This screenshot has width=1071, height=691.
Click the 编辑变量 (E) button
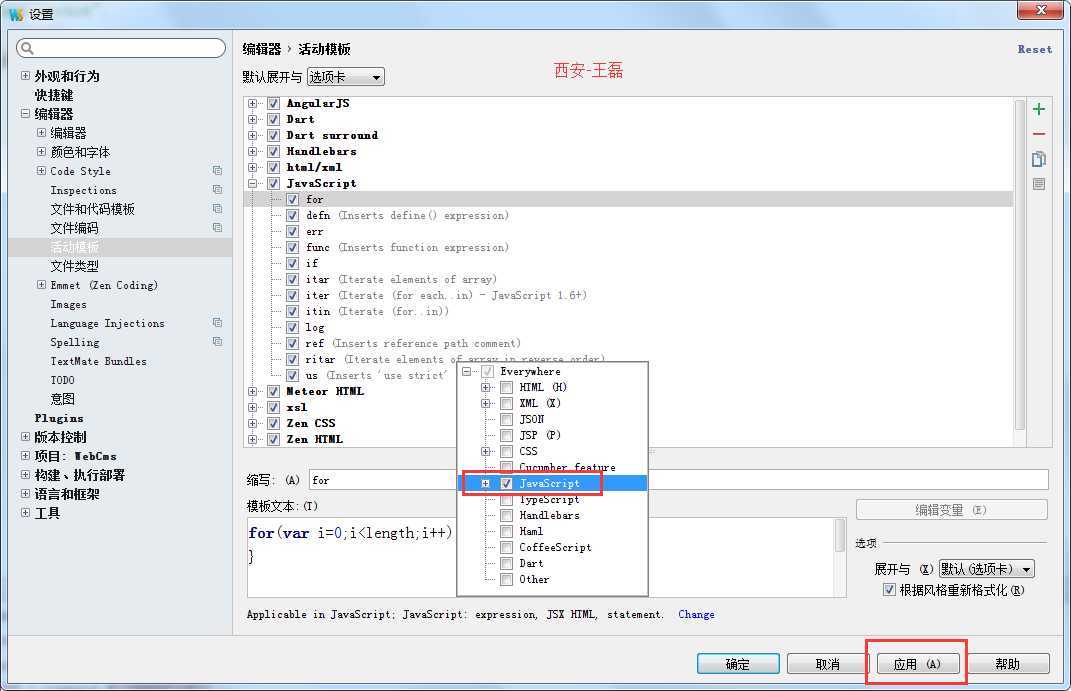(951, 510)
